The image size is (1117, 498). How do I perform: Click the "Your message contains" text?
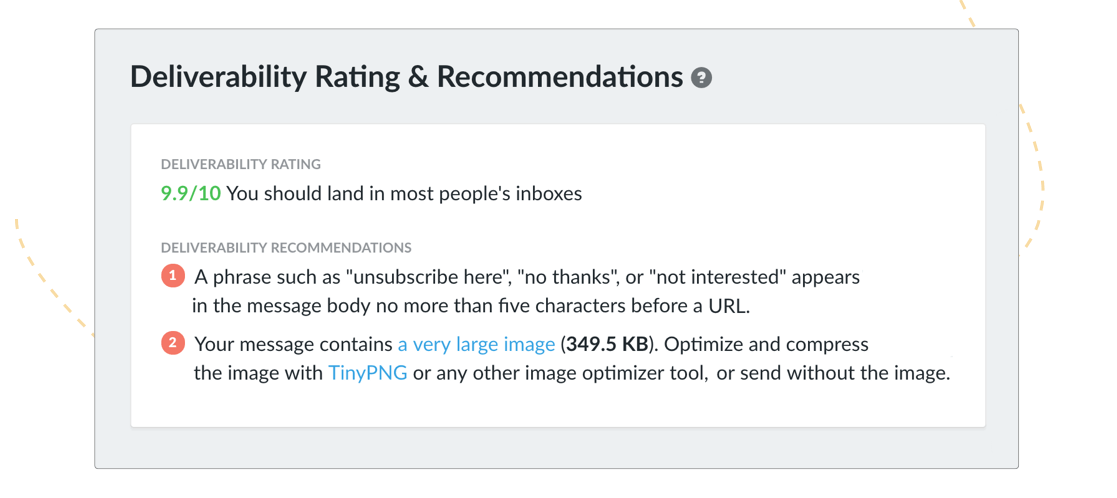[293, 345]
